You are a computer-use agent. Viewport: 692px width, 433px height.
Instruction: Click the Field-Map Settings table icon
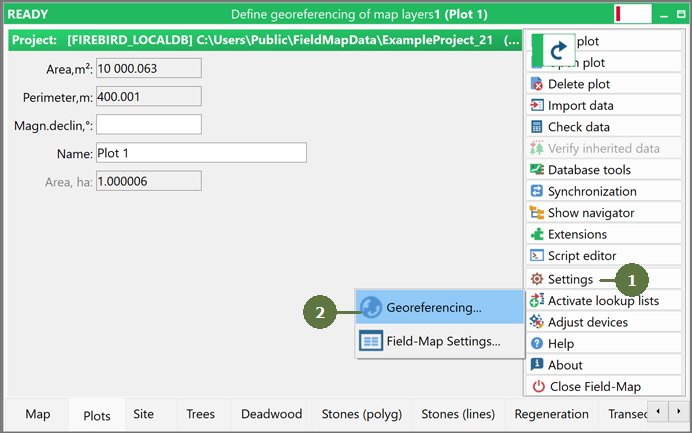click(371, 341)
